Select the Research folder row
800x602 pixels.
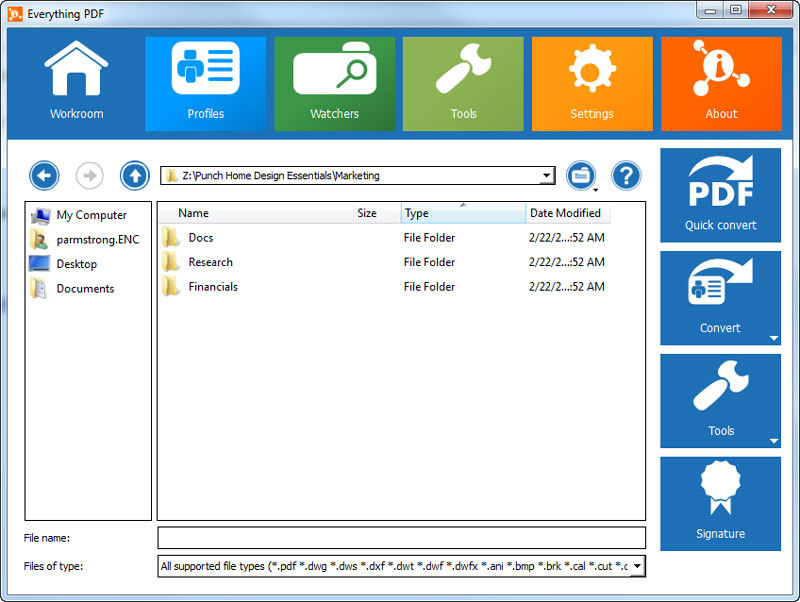384,262
